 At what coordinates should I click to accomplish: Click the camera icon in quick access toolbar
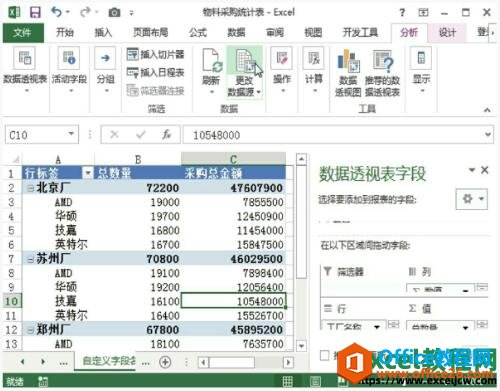pyautogui.click(x=114, y=13)
